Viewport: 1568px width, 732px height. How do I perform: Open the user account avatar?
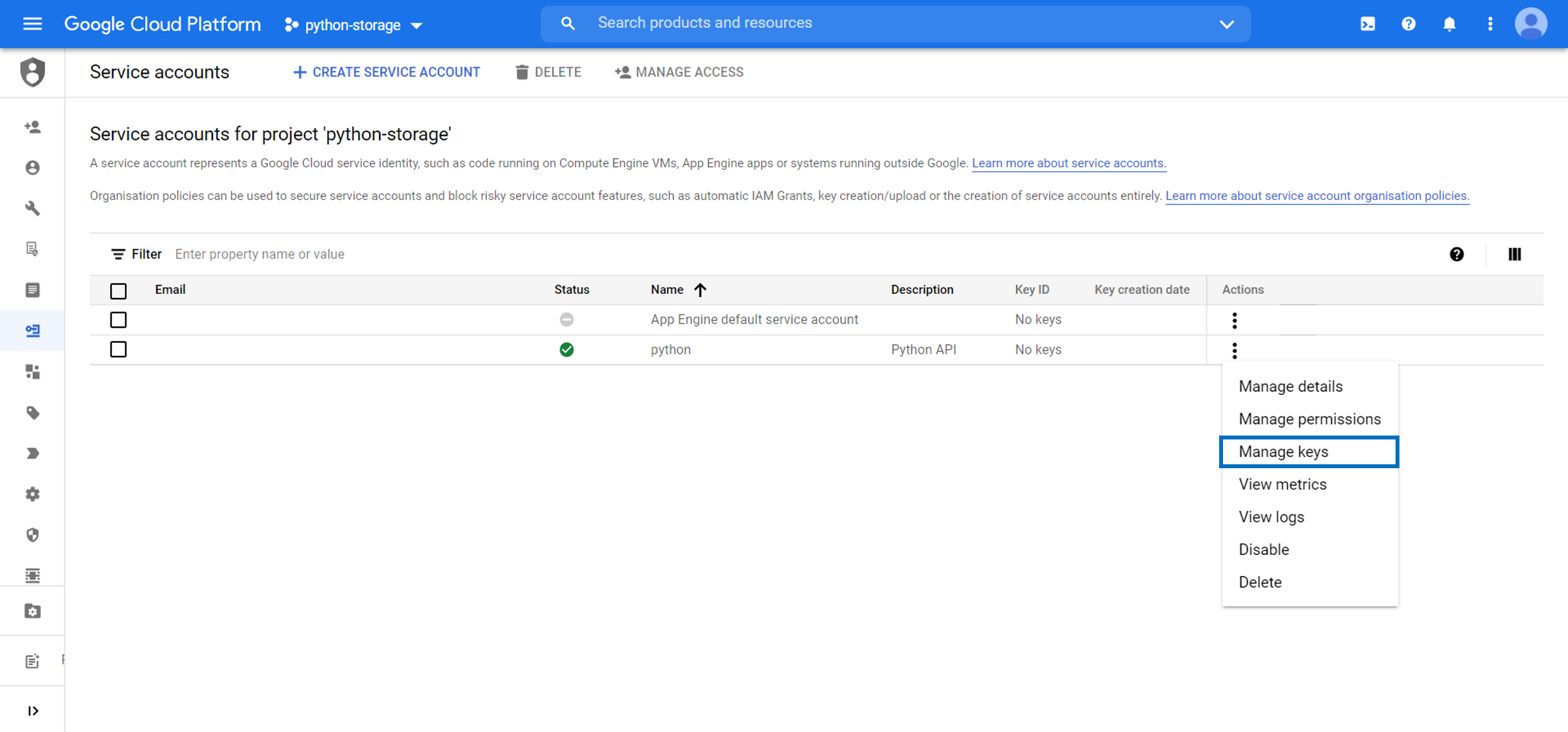[x=1531, y=24]
